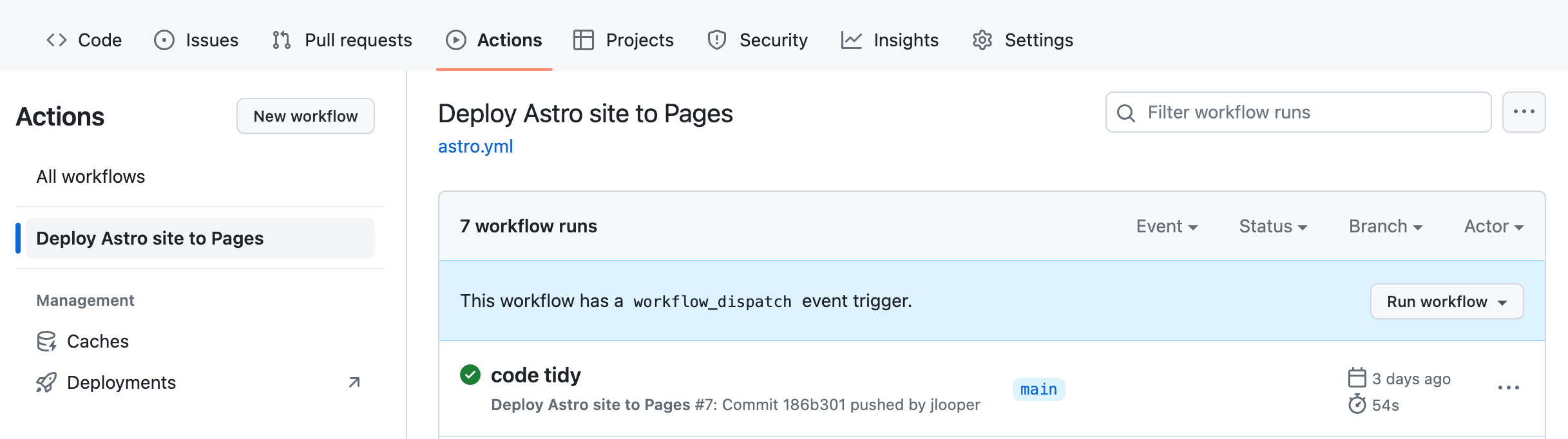Image resolution: width=1568 pixels, height=439 pixels.
Task: Click the 7 workflow runs heading
Action: point(528,227)
